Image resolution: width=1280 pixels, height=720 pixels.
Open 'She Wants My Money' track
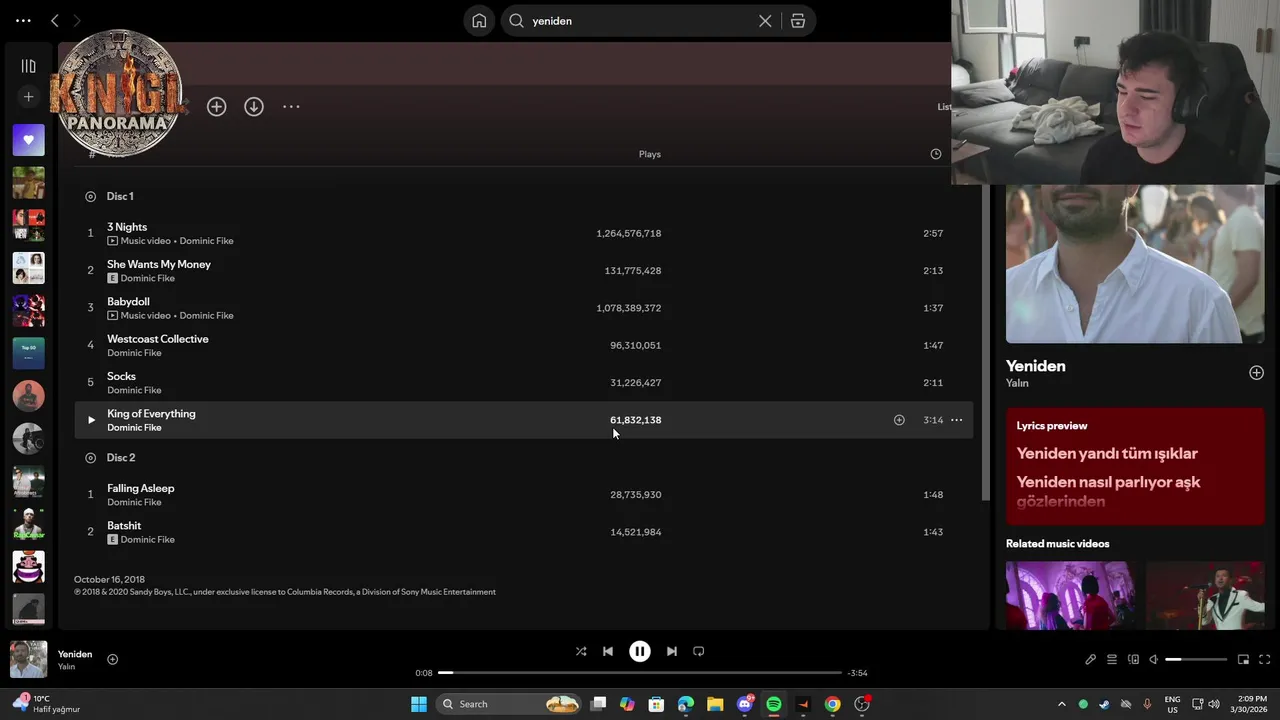pos(159,264)
